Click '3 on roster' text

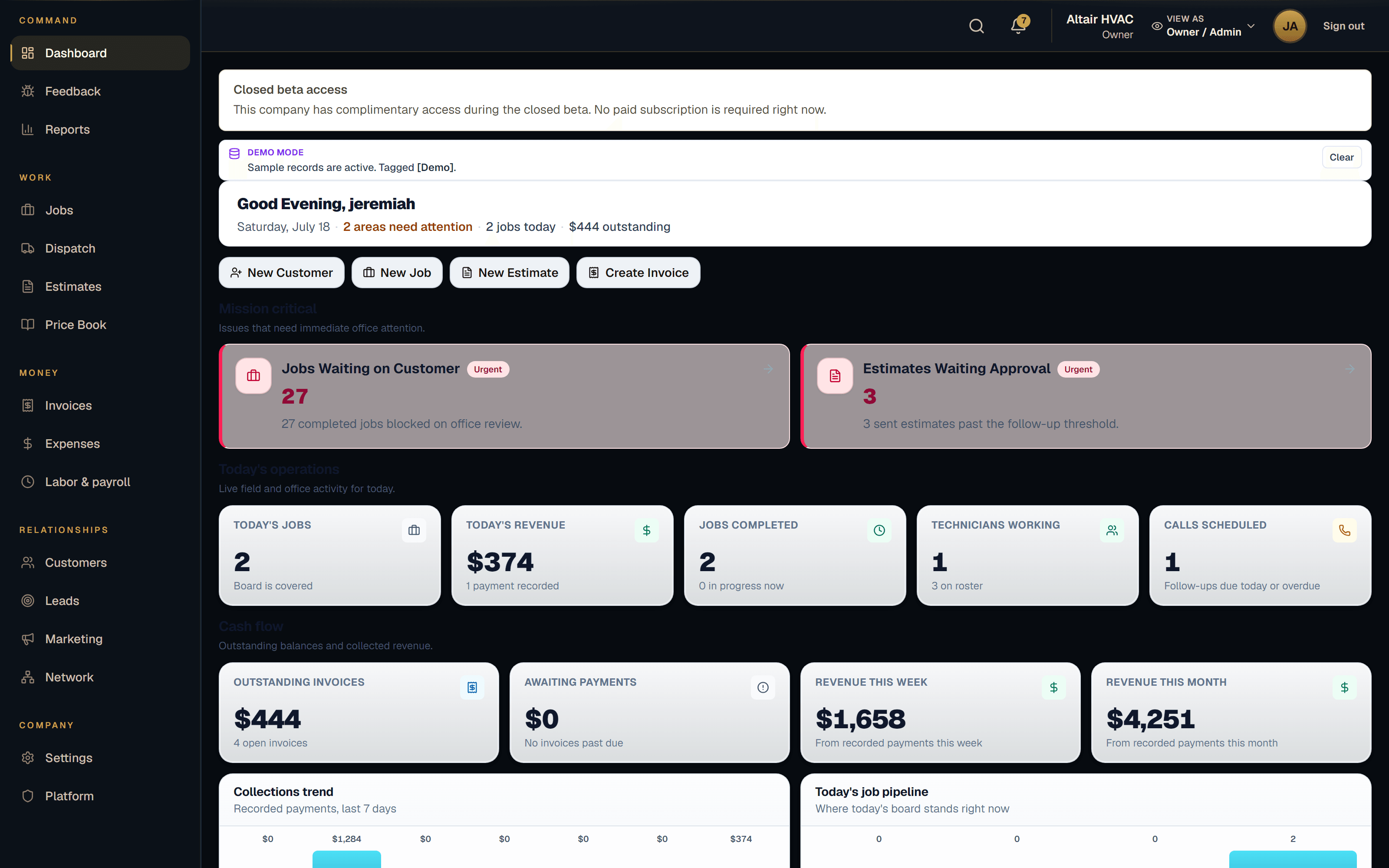[x=957, y=585]
